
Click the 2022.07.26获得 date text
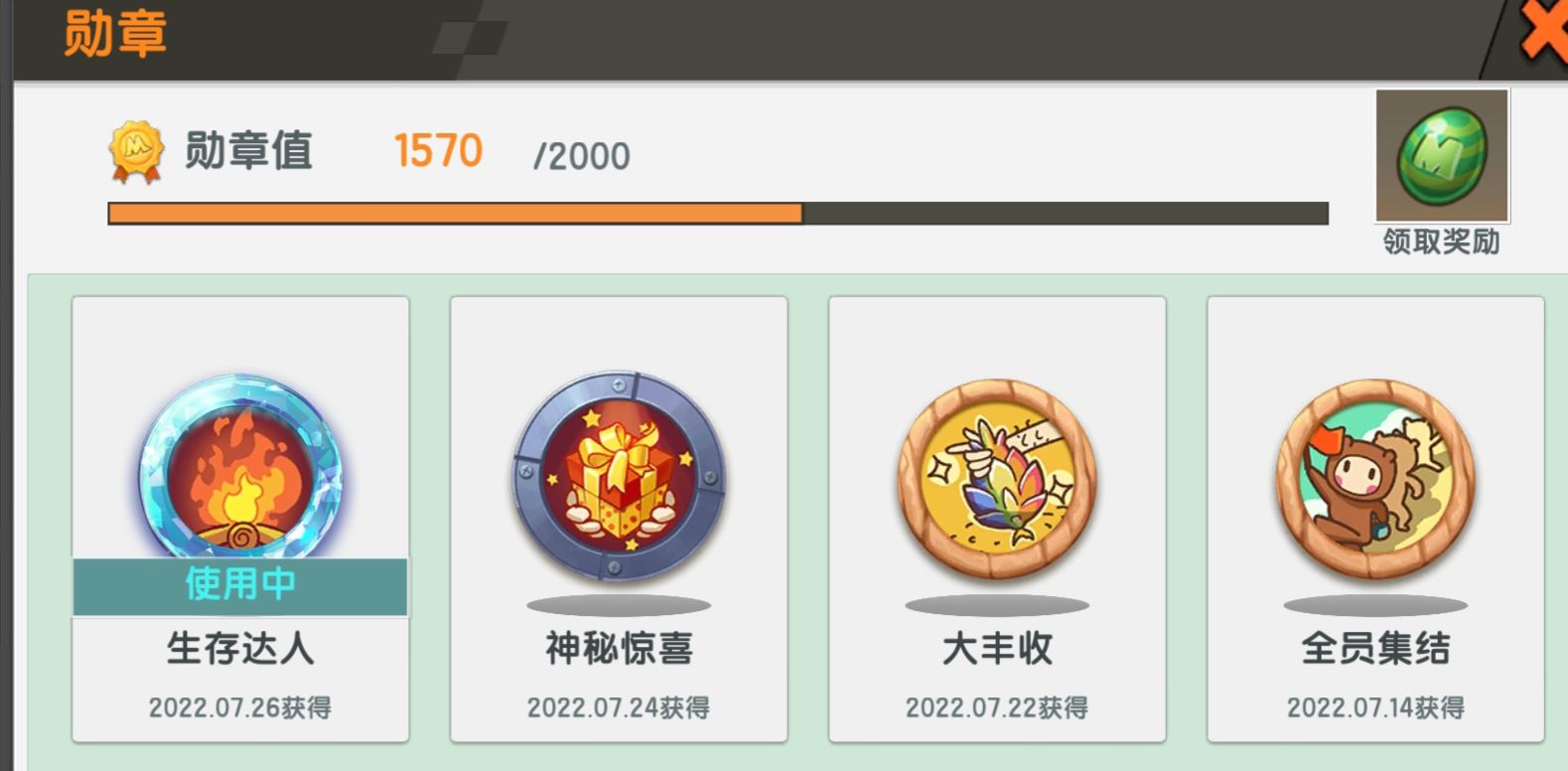240,707
